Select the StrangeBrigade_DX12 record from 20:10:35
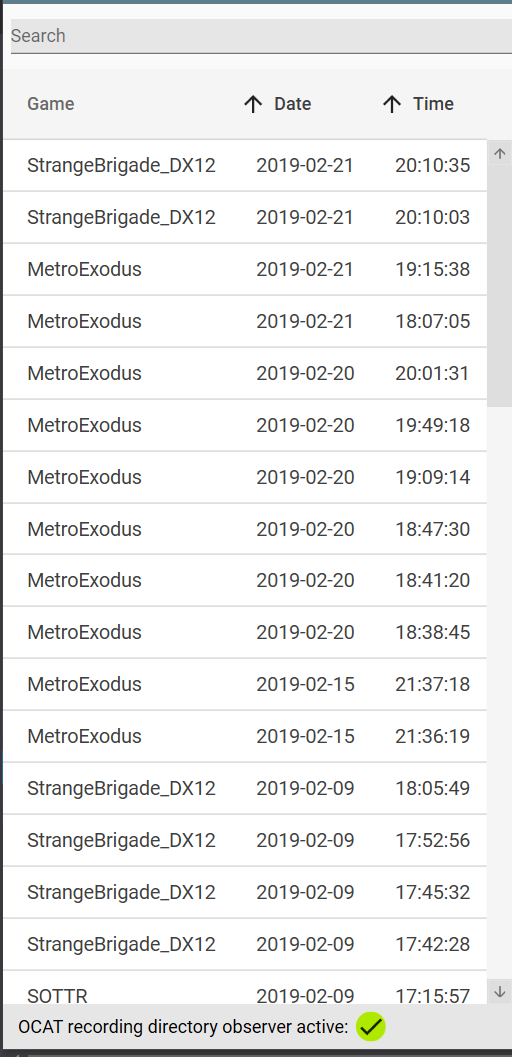512x1057 pixels. point(245,165)
